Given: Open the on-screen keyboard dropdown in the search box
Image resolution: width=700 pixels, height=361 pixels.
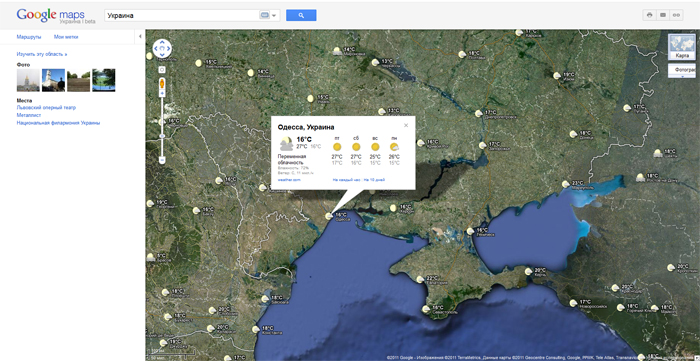Looking at the screenshot, I should [x=269, y=15].
